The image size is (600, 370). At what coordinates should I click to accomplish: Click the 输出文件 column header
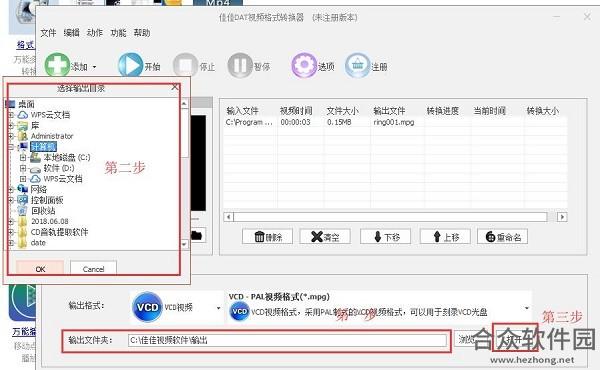(389, 111)
